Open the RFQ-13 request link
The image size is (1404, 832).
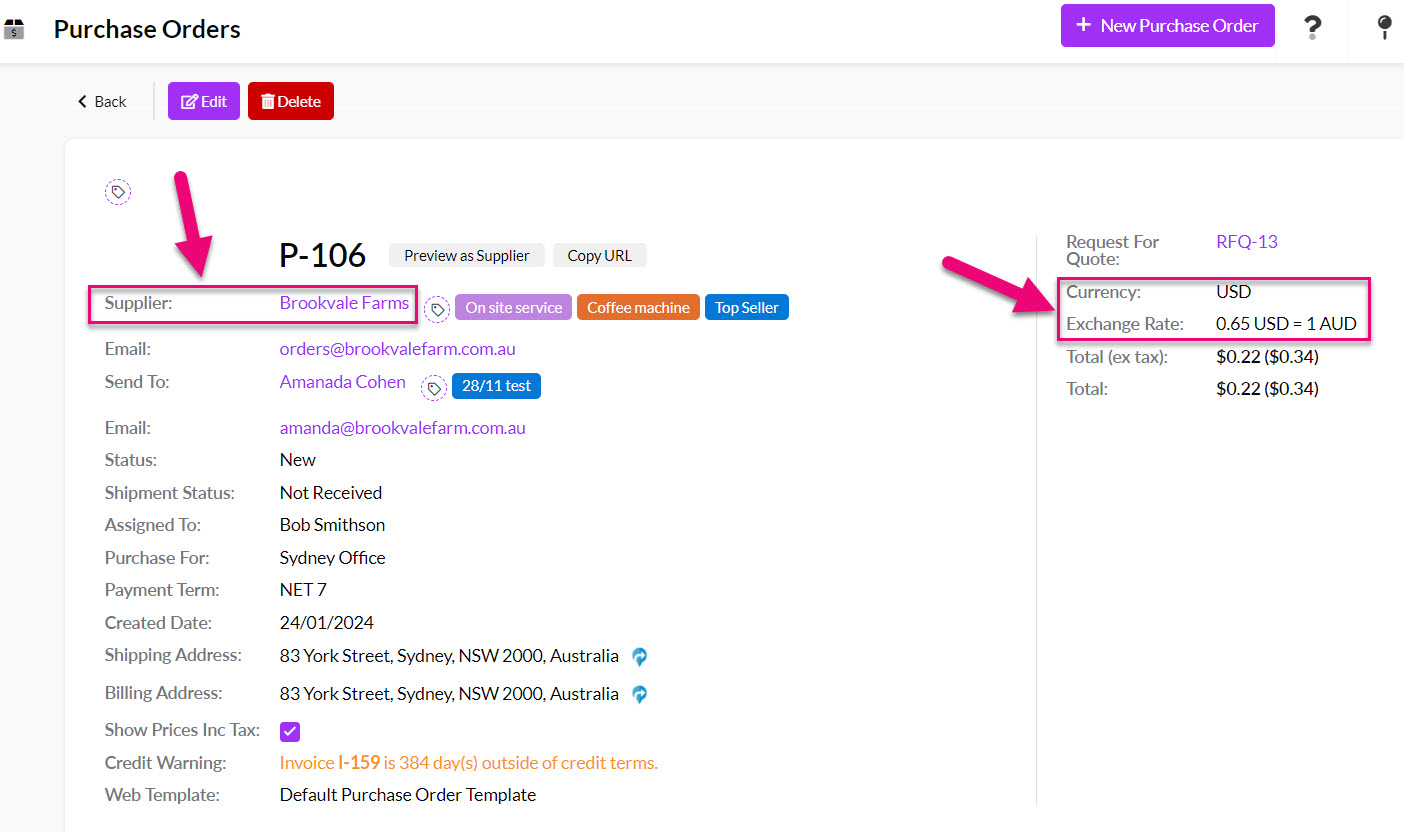click(x=1247, y=242)
